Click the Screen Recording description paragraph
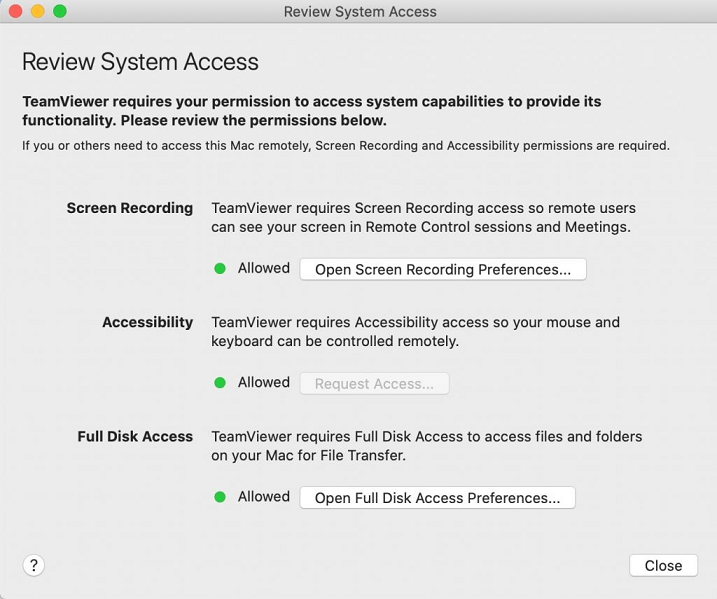The height and width of the screenshot is (599, 717). [423, 217]
